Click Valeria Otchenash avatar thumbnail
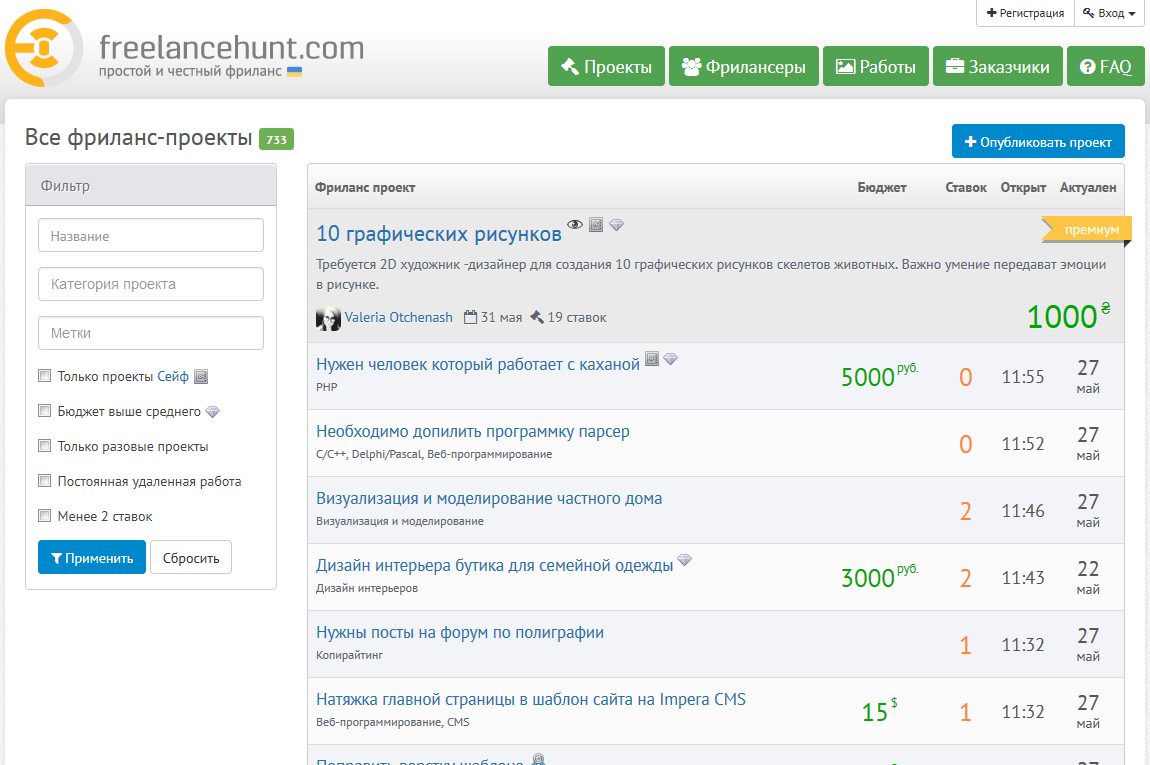 [328, 318]
